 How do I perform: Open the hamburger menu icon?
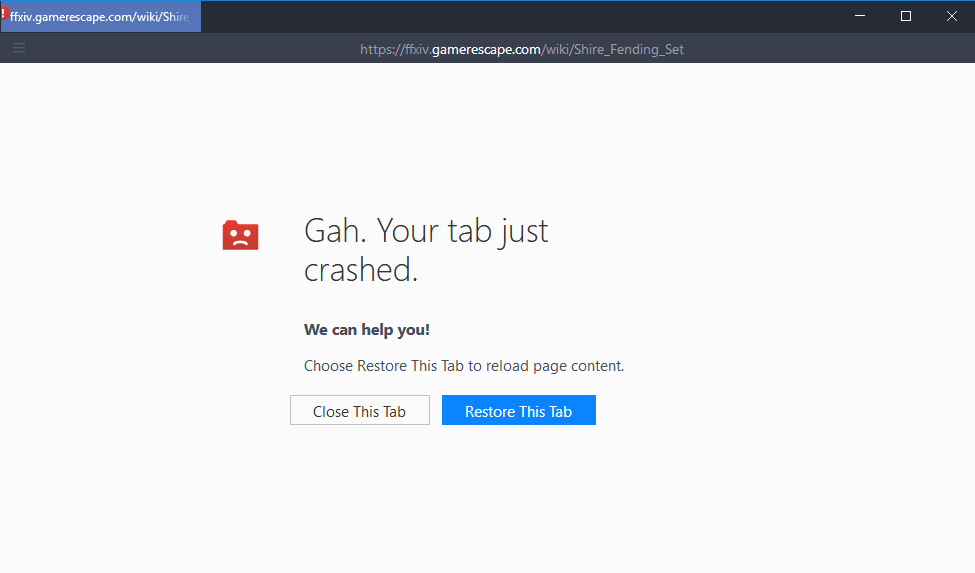click(x=19, y=48)
